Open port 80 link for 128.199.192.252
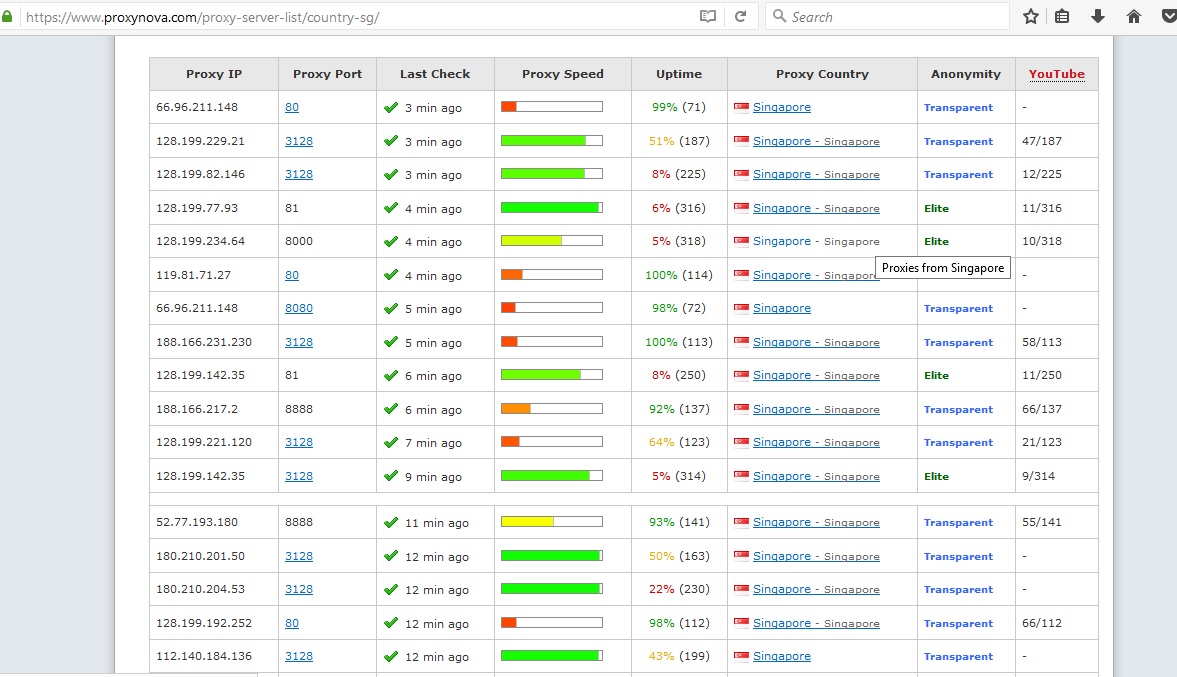Screen dimensions: 1177x677 (292, 623)
